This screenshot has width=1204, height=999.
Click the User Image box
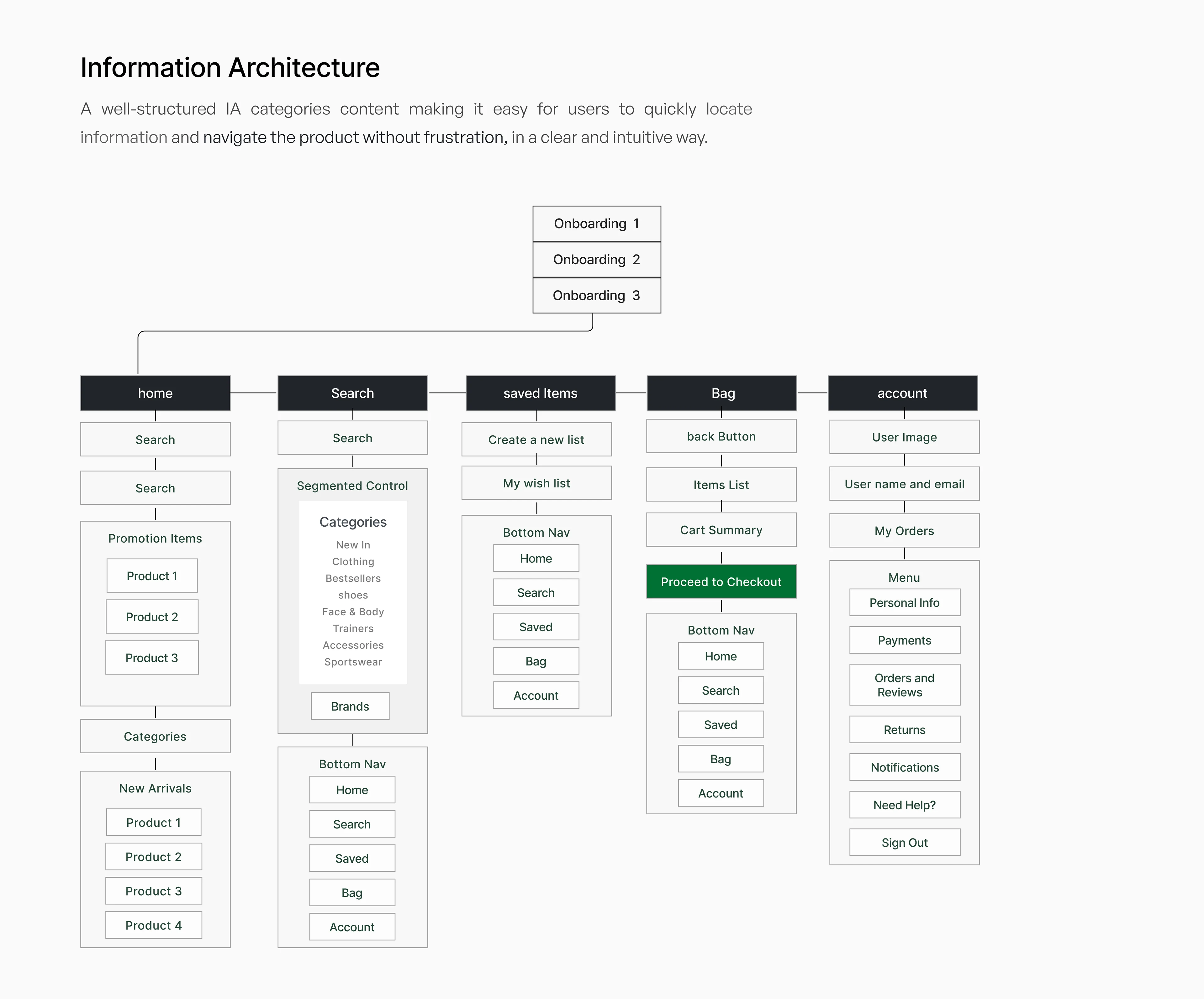pos(904,437)
